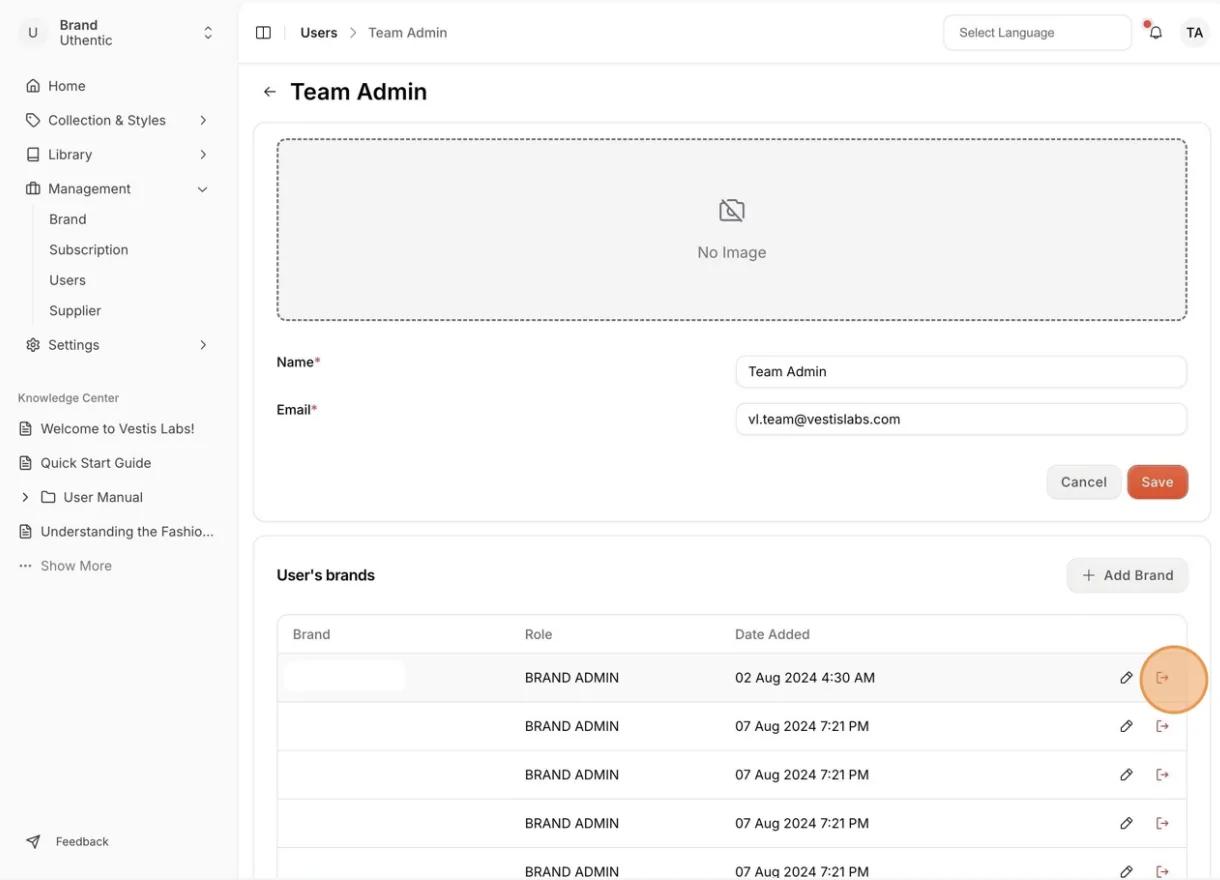
Task: Click the Add Brand button
Action: pos(1127,576)
